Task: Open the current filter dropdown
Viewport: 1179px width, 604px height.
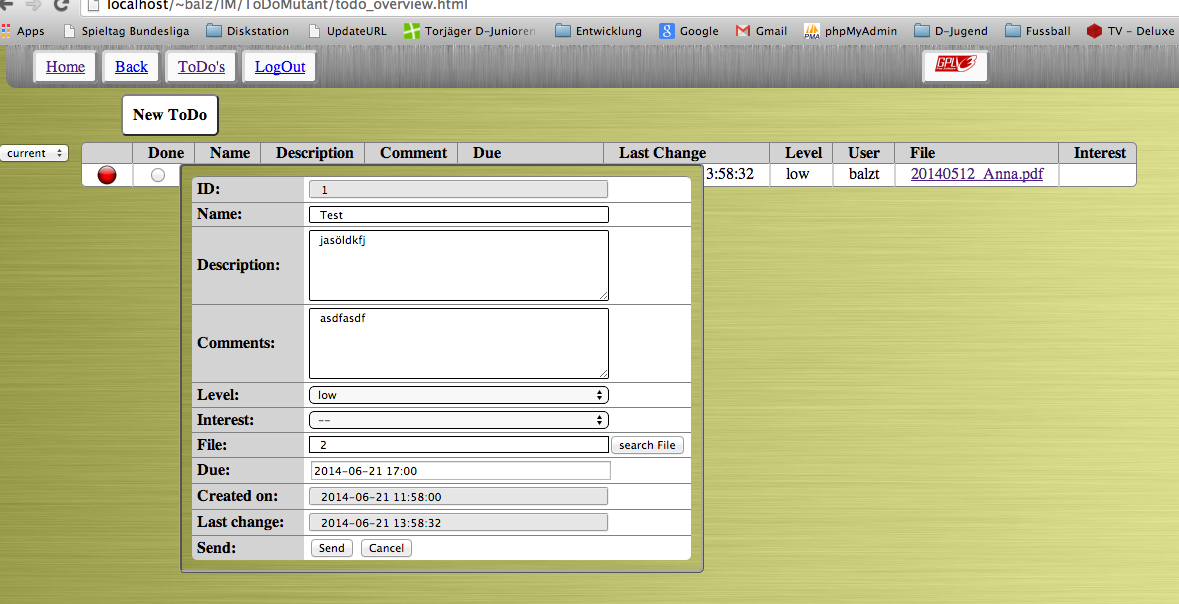Action: 34,152
